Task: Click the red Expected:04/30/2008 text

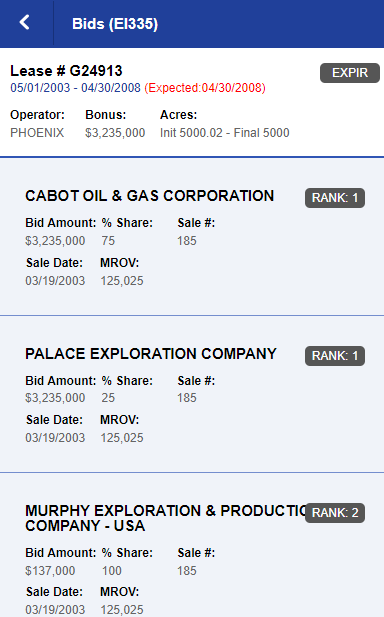Action: coord(205,88)
